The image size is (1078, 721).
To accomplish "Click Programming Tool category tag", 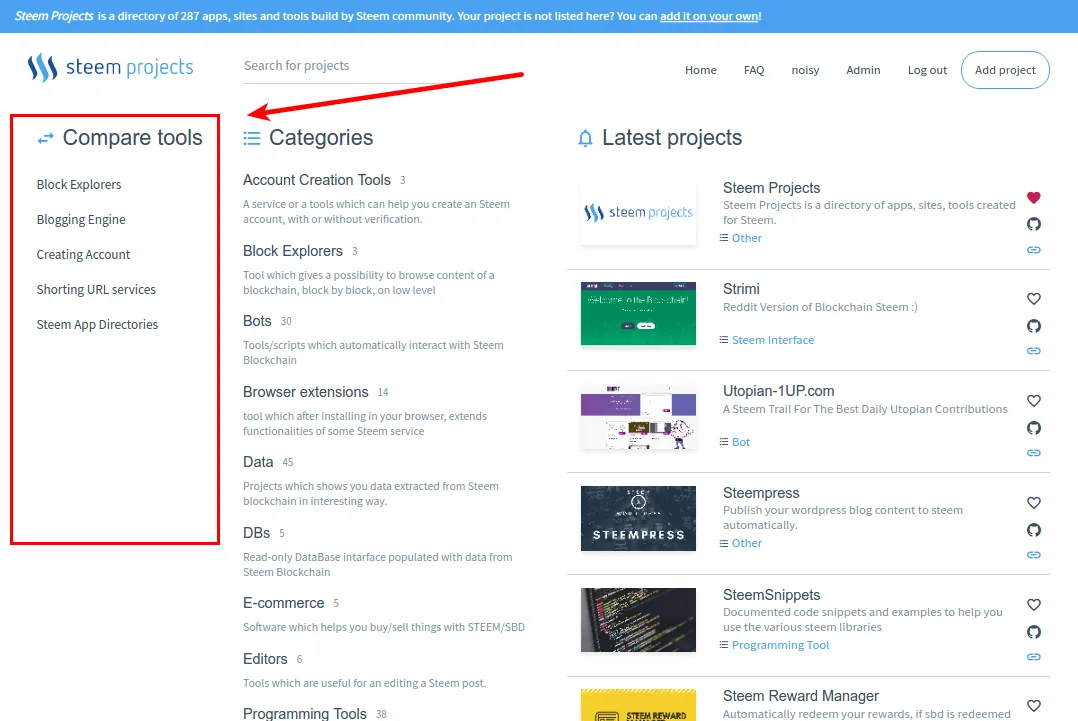I will pos(780,645).
